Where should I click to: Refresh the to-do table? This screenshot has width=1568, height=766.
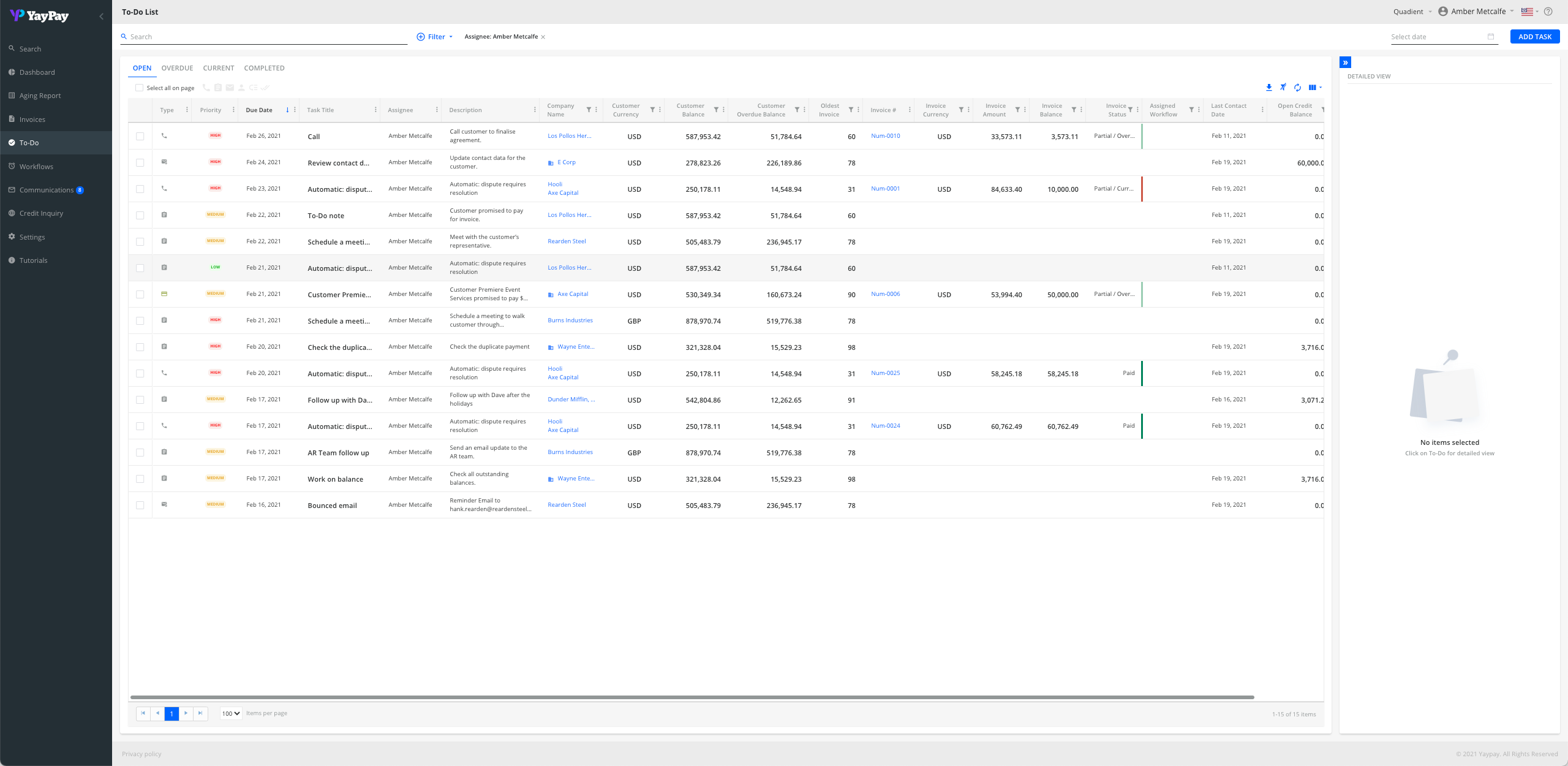(1297, 88)
